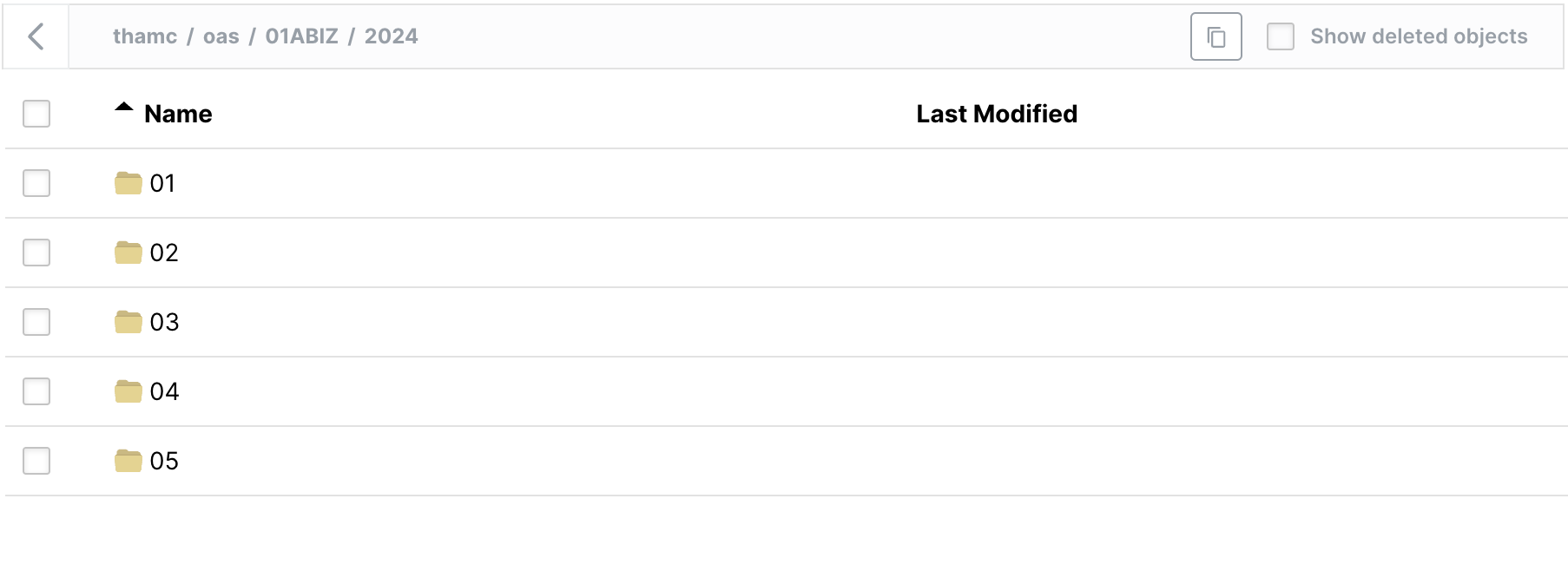Navigate to oas breadcrumb segment

click(x=221, y=36)
